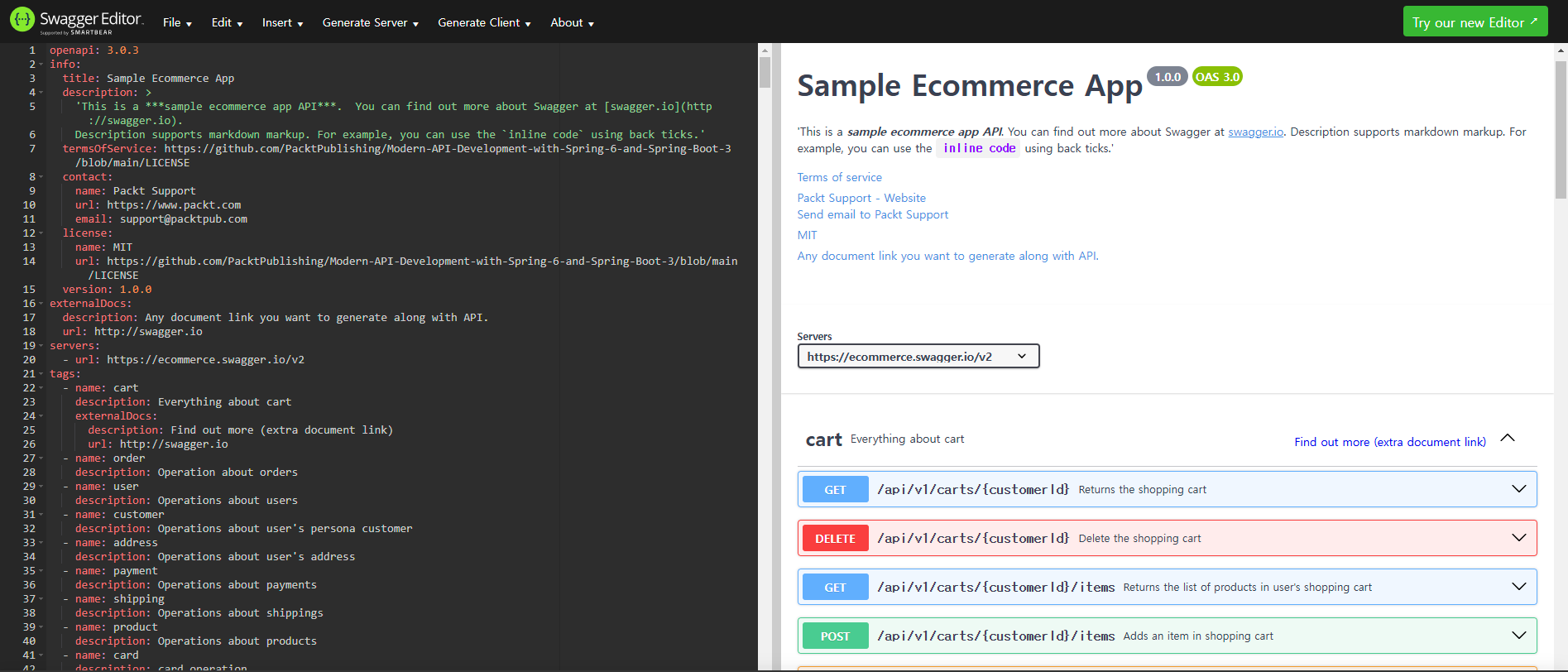Expand POST carts items operation chevron
Image resolution: width=1568 pixels, height=672 pixels.
pyautogui.click(x=1519, y=636)
